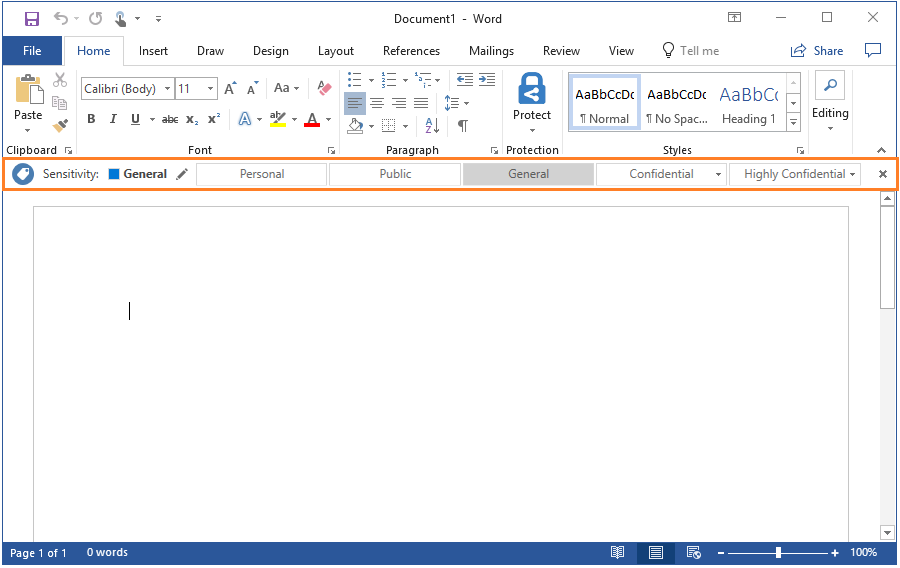Switch to the Insert tab
Image resolution: width=900 pixels, height=568 pixels.
[x=153, y=50]
